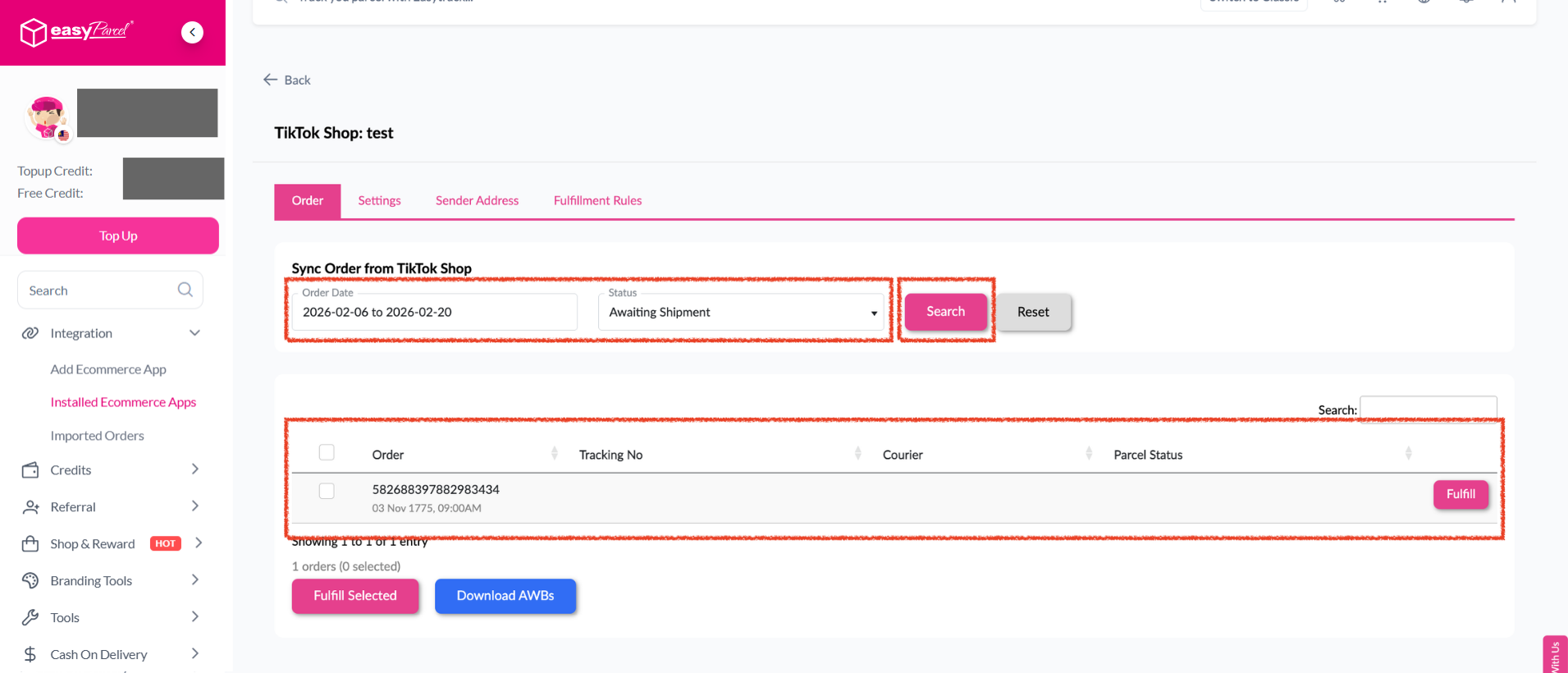
Task: Expand the Cash On Delivery submenu
Action: [194, 654]
